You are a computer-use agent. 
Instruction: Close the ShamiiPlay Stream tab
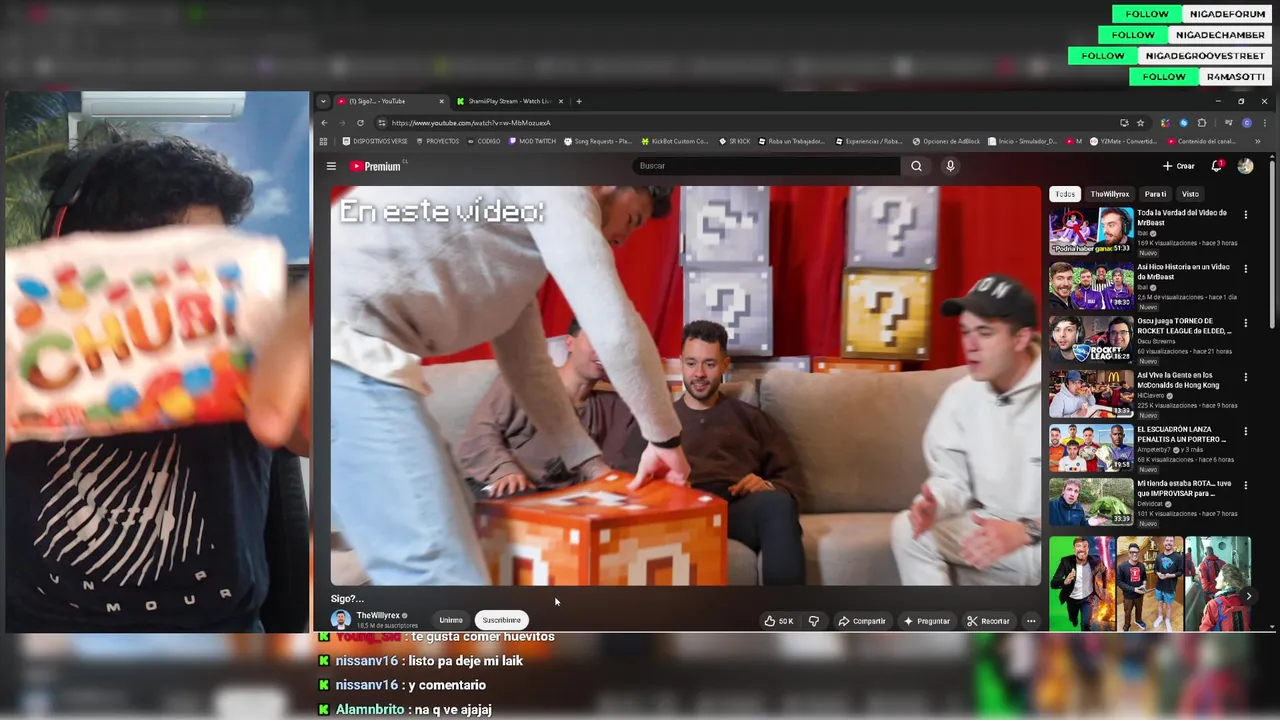[561, 101]
